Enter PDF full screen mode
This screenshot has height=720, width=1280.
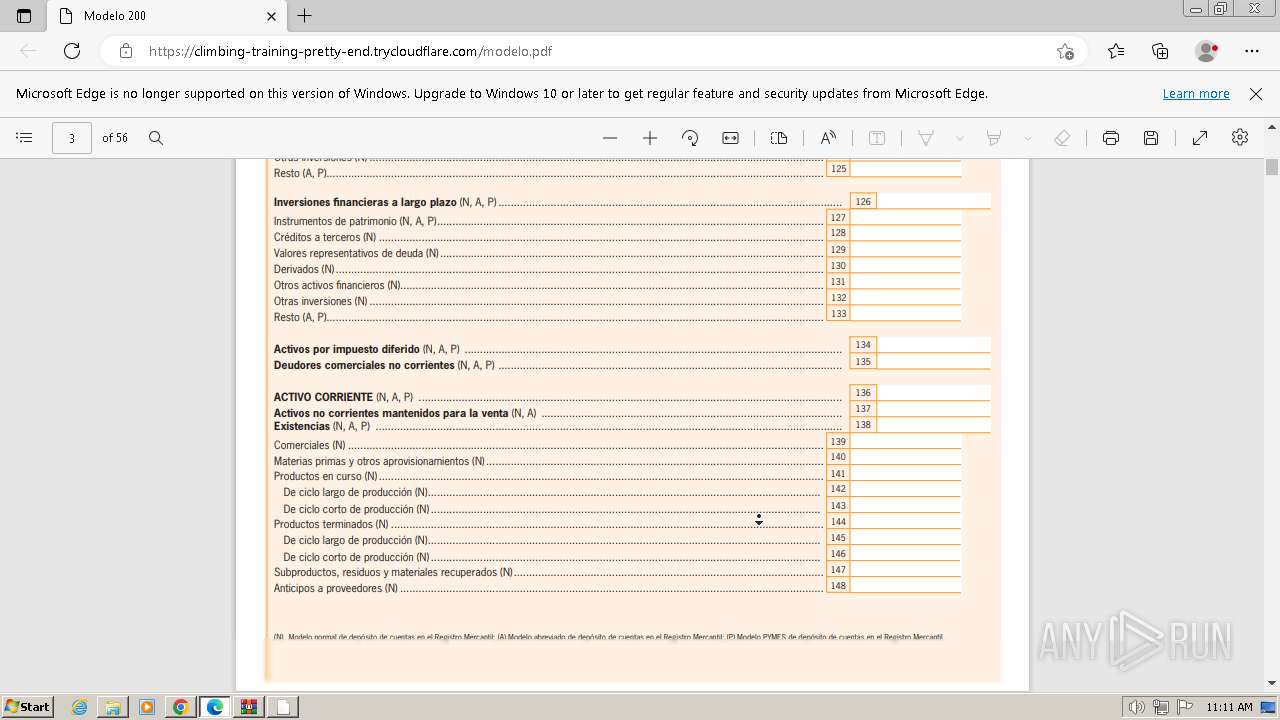coord(1200,138)
